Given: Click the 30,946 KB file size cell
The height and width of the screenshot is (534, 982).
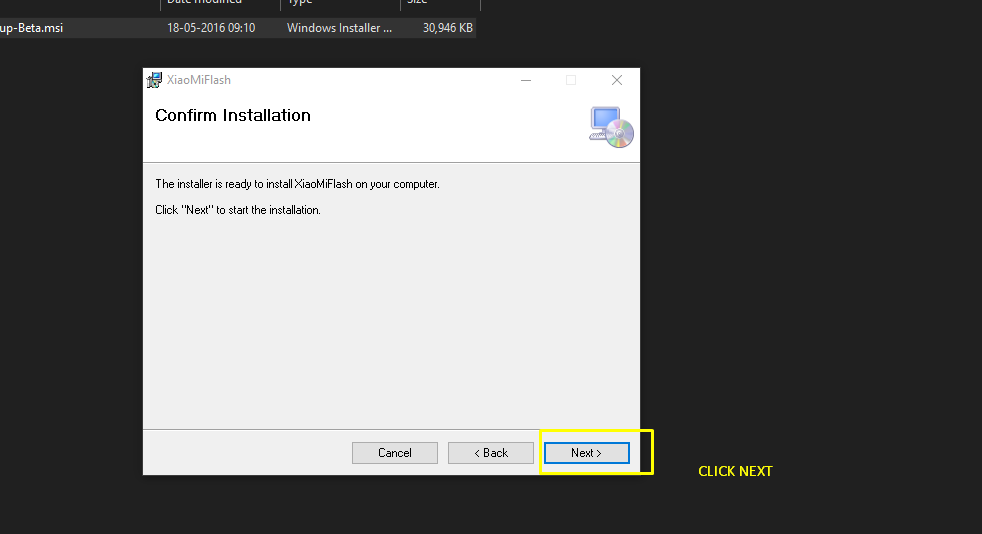Looking at the screenshot, I should (447, 28).
